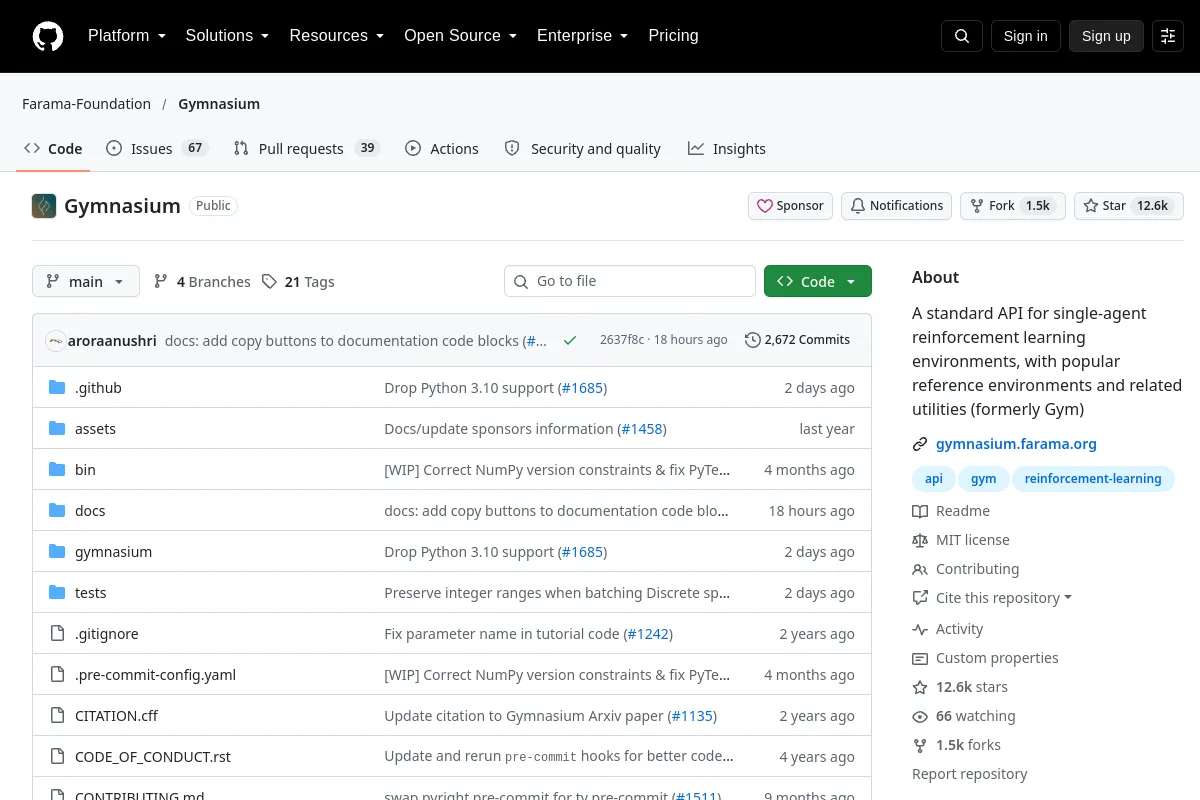Click the .github folder icon
The height and width of the screenshot is (800, 1200).
click(x=57, y=387)
